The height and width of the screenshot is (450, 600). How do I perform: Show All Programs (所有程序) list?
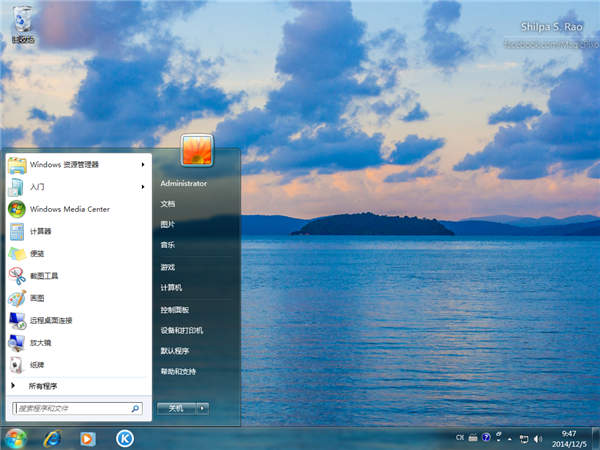point(43,385)
